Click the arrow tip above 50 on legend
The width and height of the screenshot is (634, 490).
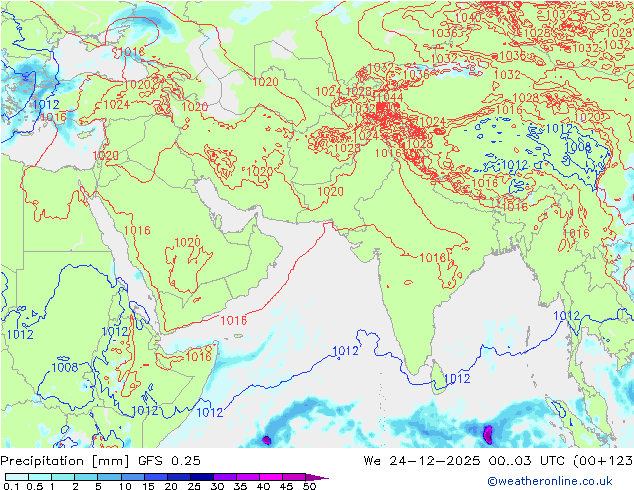(317, 477)
